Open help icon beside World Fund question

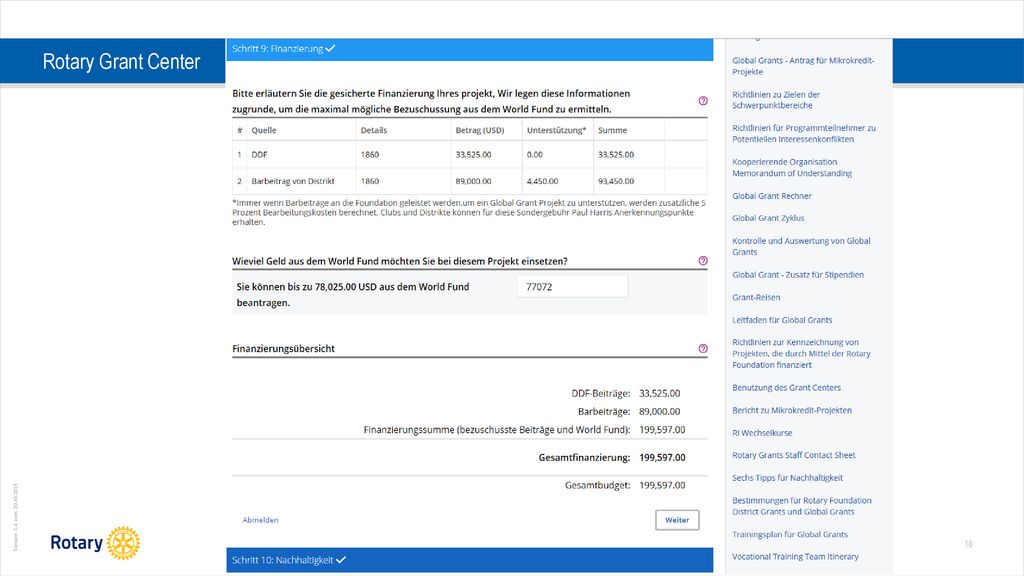click(703, 261)
